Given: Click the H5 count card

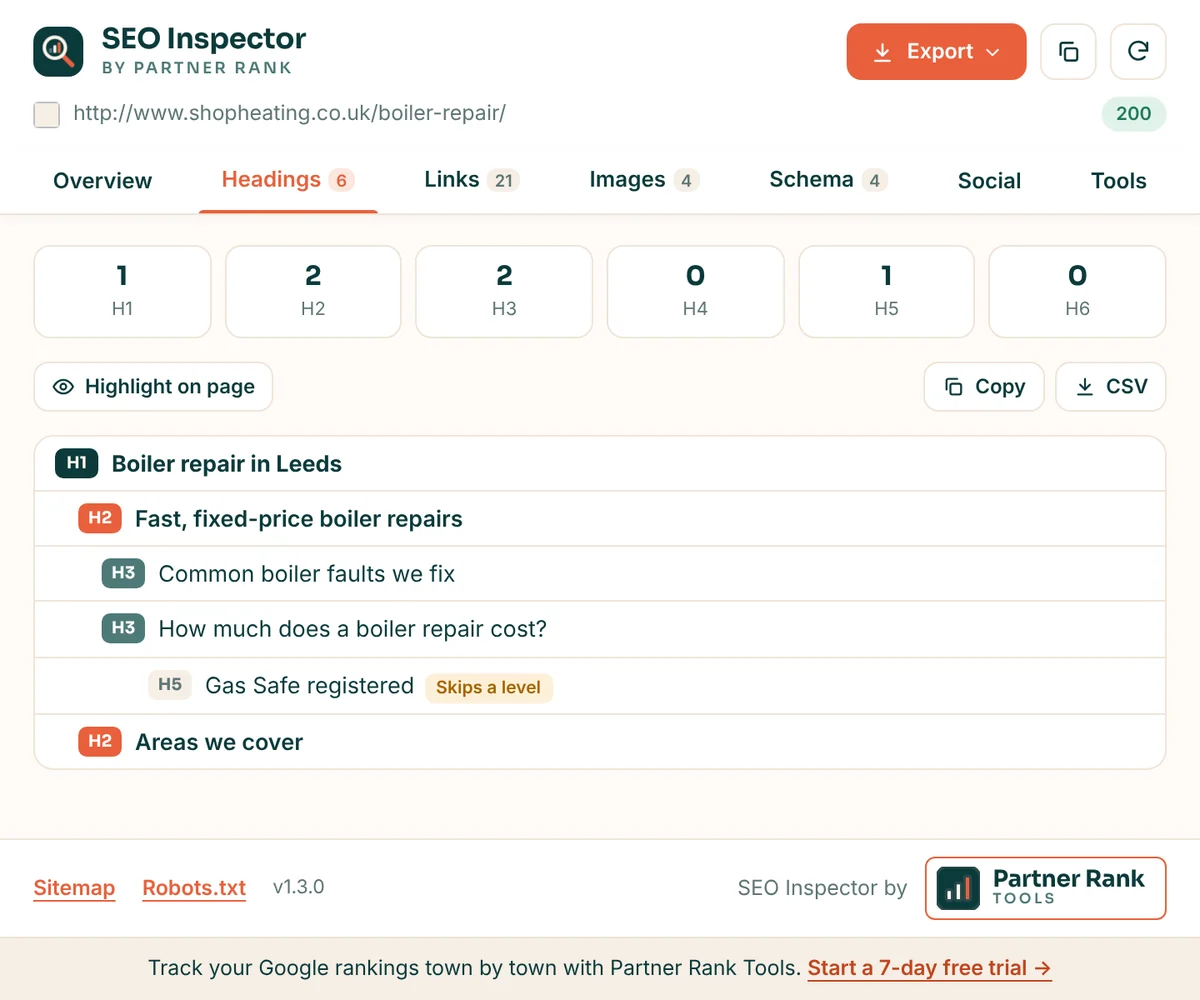Looking at the screenshot, I should 886,292.
